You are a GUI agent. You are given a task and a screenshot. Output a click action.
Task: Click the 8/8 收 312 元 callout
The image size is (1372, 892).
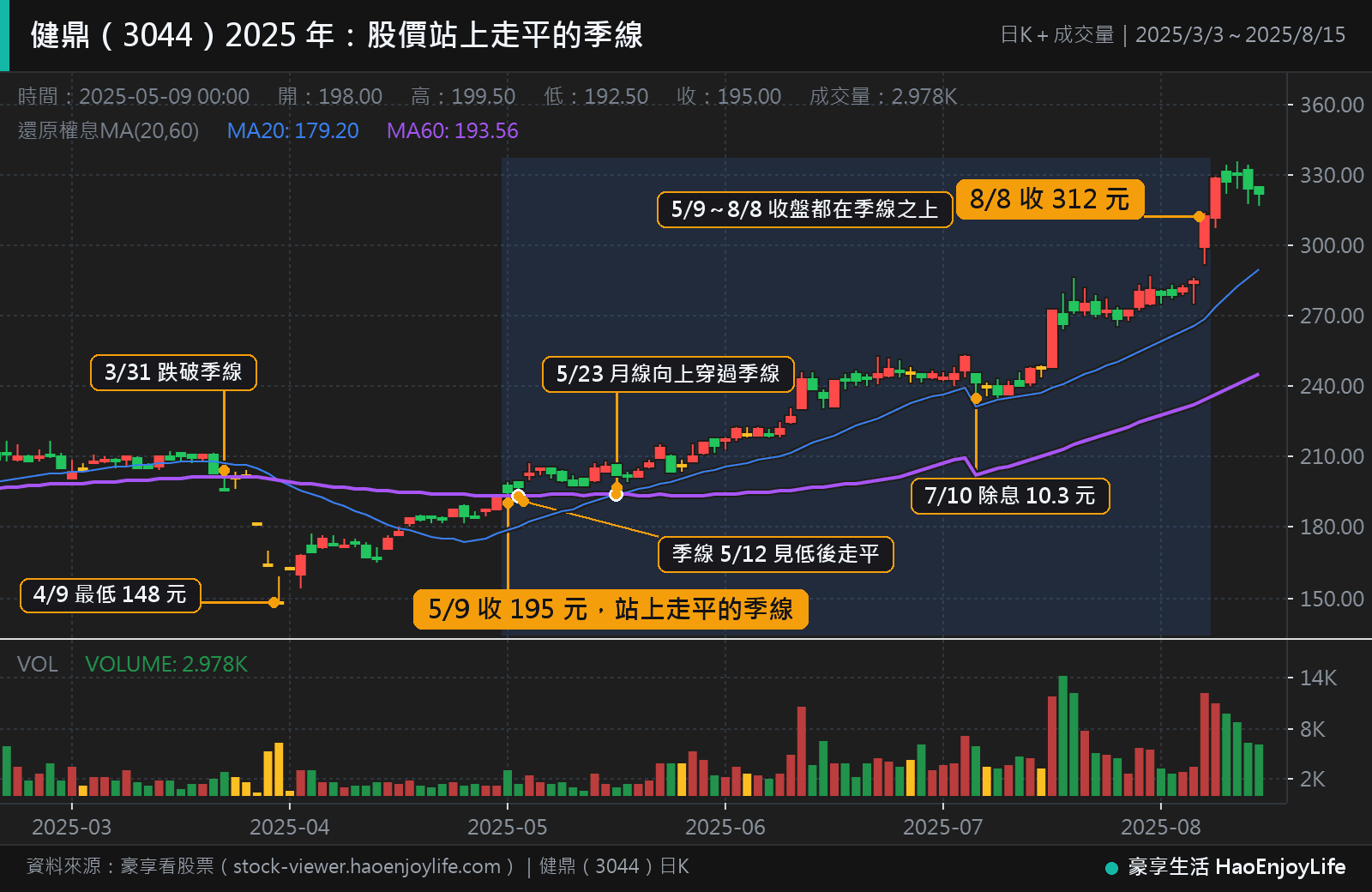[x=1050, y=199]
